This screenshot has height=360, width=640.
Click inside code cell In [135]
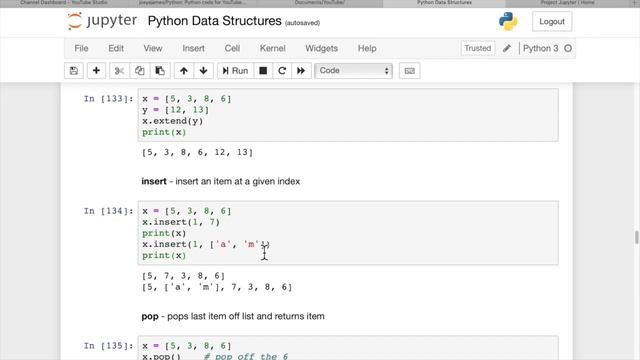coord(348,348)
